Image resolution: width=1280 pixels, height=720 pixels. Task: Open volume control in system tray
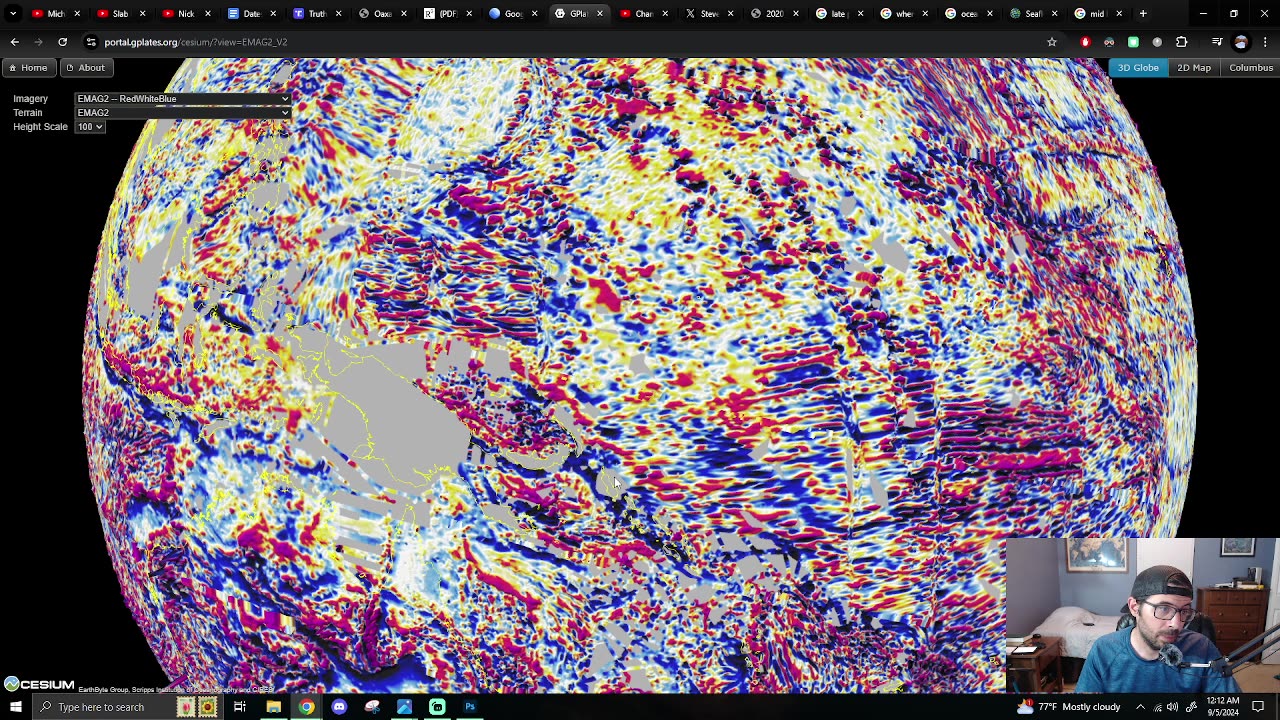pyautogui.click(x=1172, y=707)
